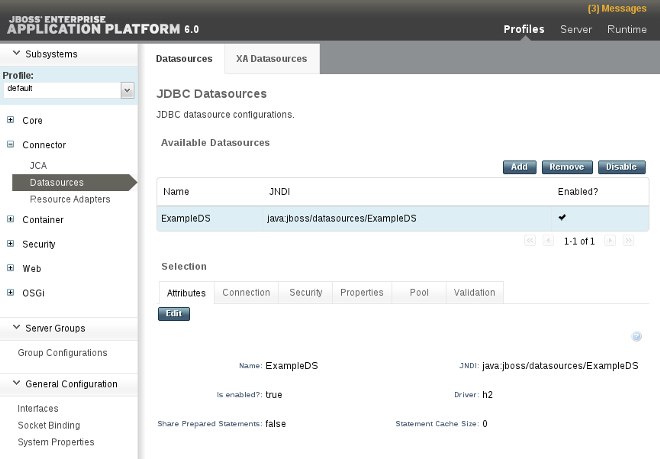Screen dimensions: 660x459
Task: Open the Connection tab
Action: [x=246, y=293]
